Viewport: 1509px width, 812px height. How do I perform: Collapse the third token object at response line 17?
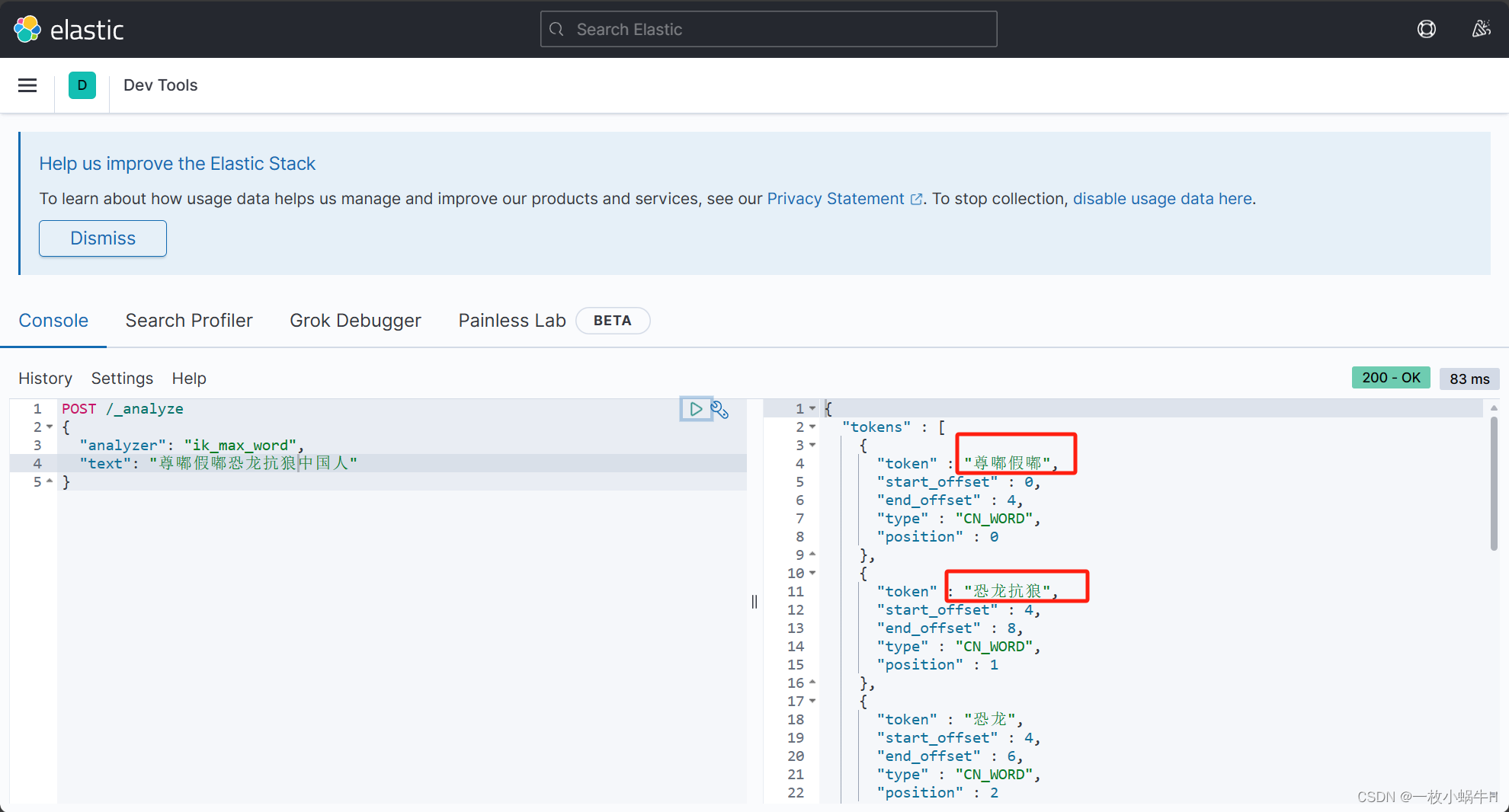[x=812, y=701]
